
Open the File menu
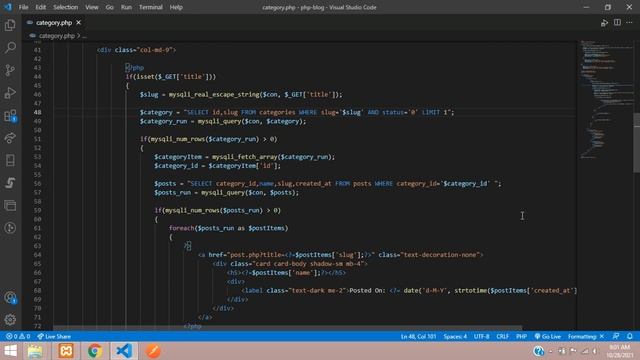(23, 7)
